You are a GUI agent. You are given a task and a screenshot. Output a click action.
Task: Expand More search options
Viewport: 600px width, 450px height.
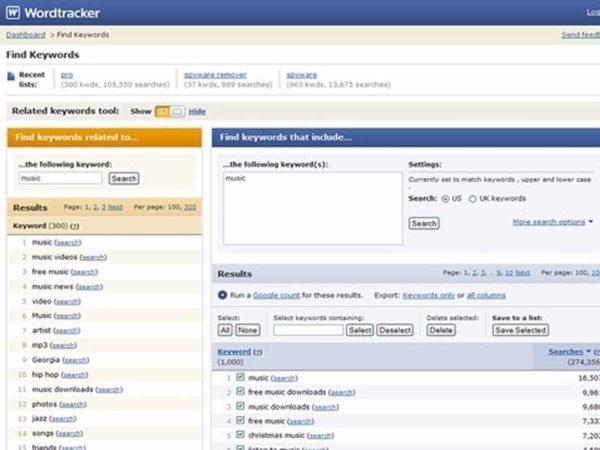pos(552,222)
